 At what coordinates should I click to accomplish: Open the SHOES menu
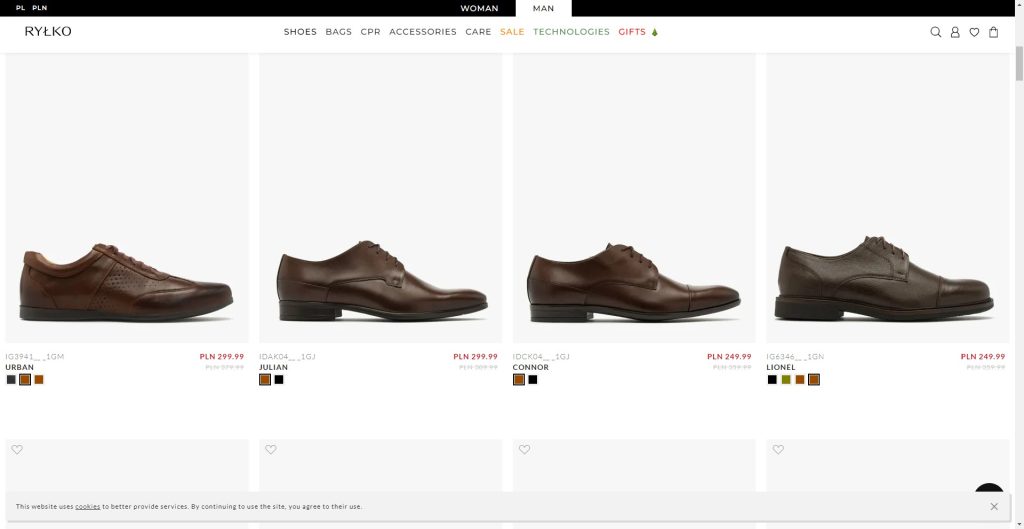(300, 32)
